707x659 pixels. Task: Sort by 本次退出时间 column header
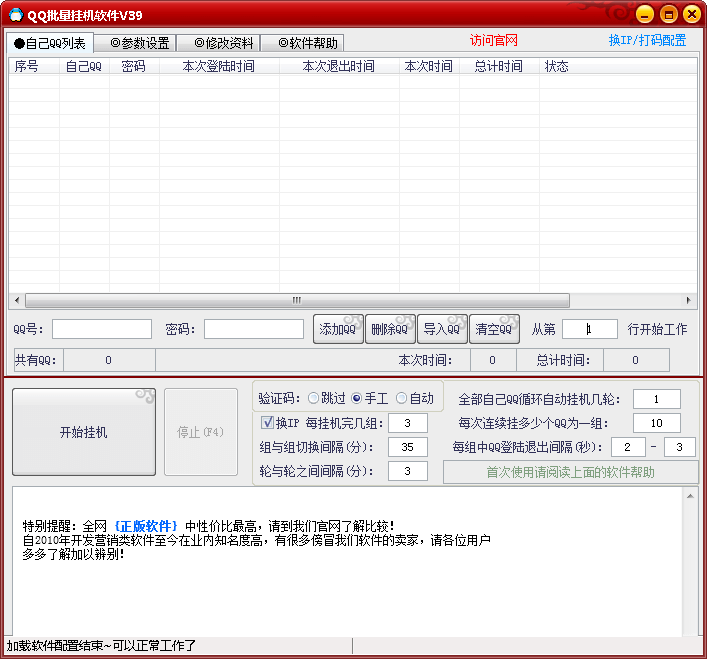[339, 66]
